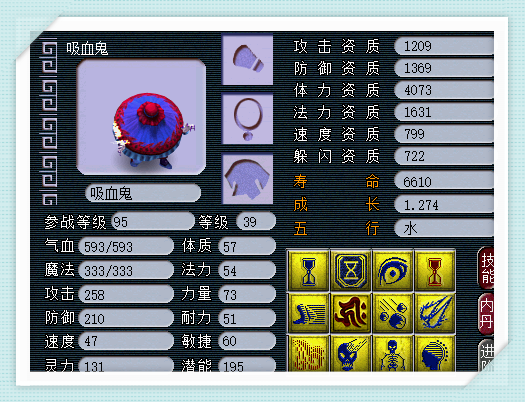Click the armor equipment slot
Image resolution: width=525 pixels, height=402 pixels.
(247, 179)
